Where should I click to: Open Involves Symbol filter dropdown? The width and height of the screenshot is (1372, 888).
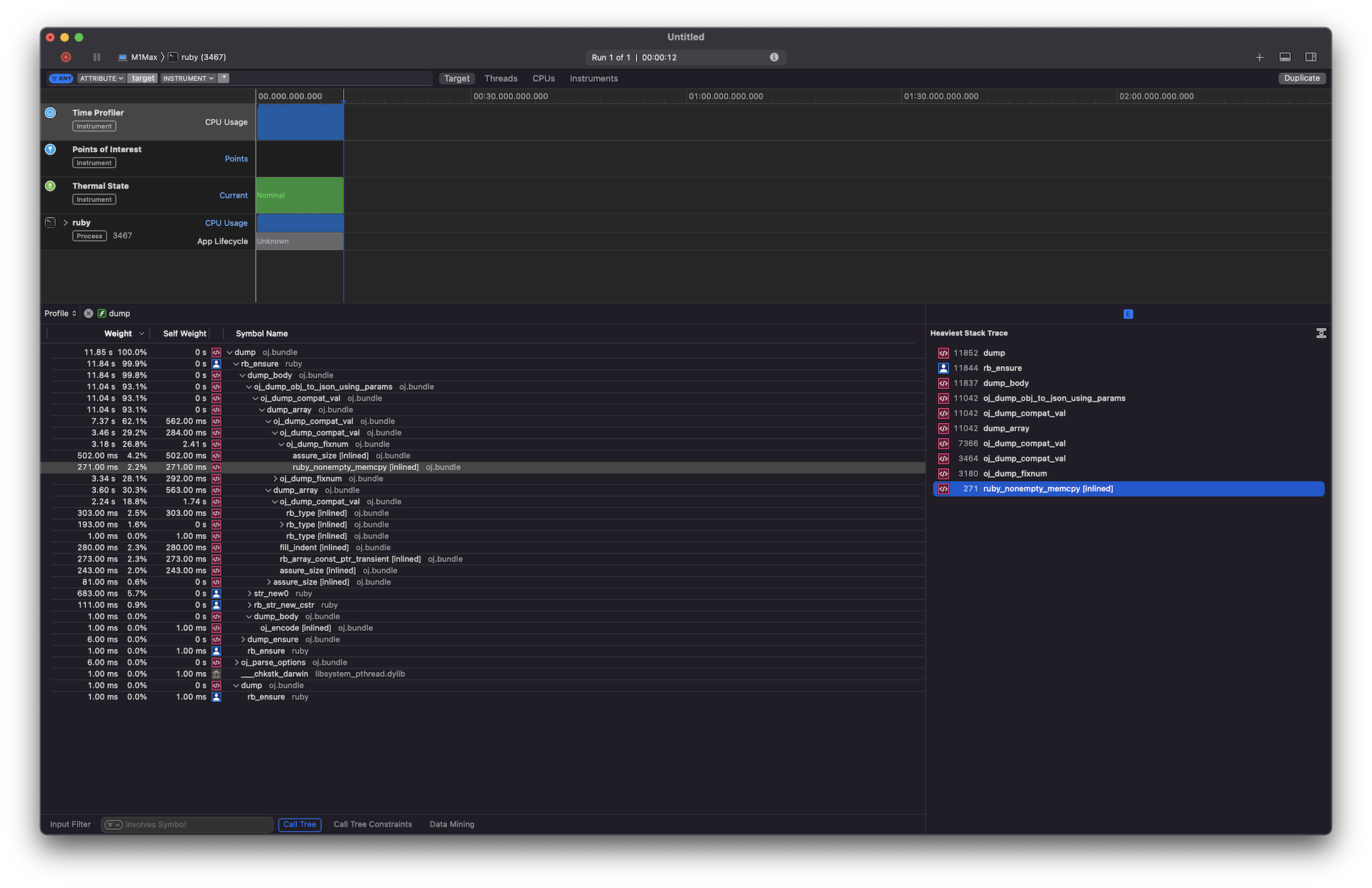(x=113, y=825)
